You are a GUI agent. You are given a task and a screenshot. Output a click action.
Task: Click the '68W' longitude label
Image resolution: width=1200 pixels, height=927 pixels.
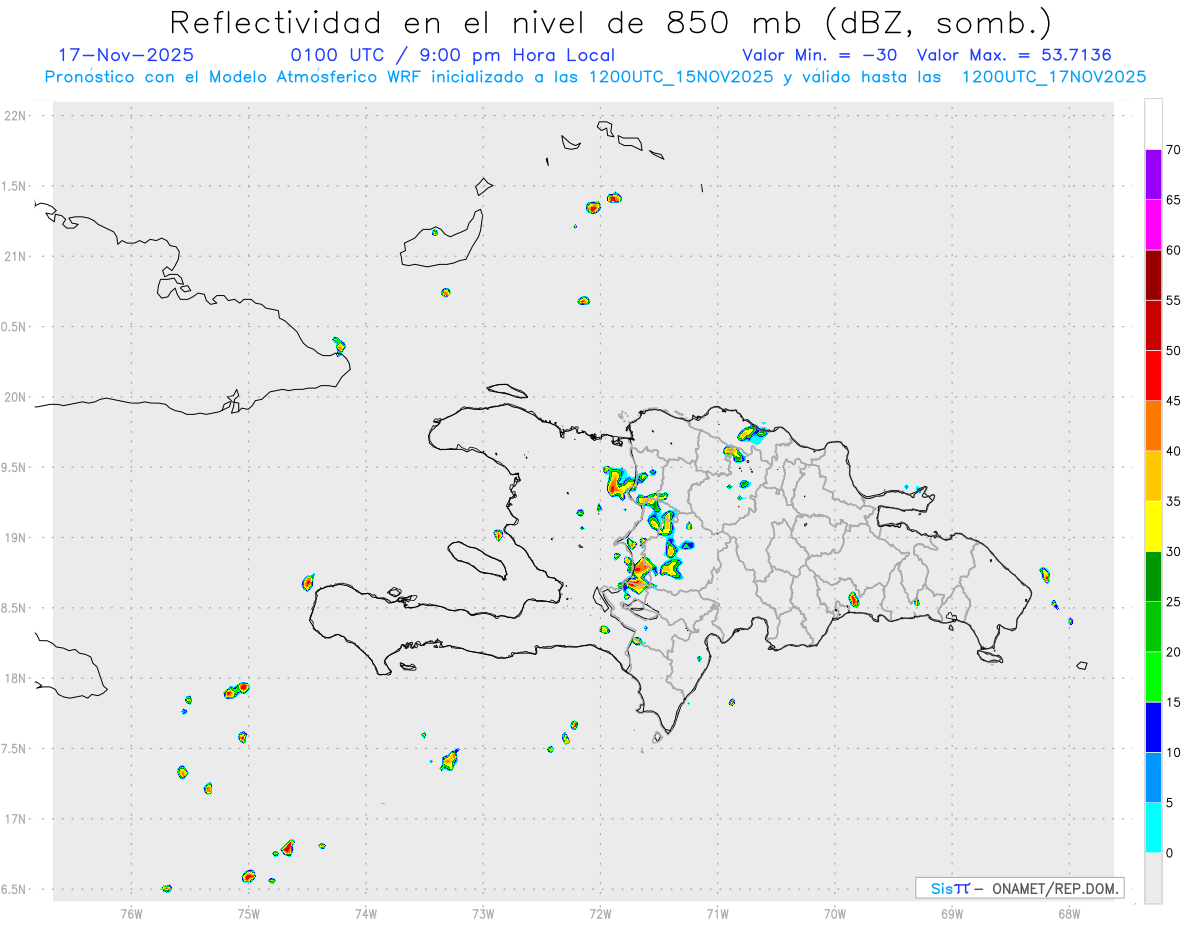coord(1069,913)
